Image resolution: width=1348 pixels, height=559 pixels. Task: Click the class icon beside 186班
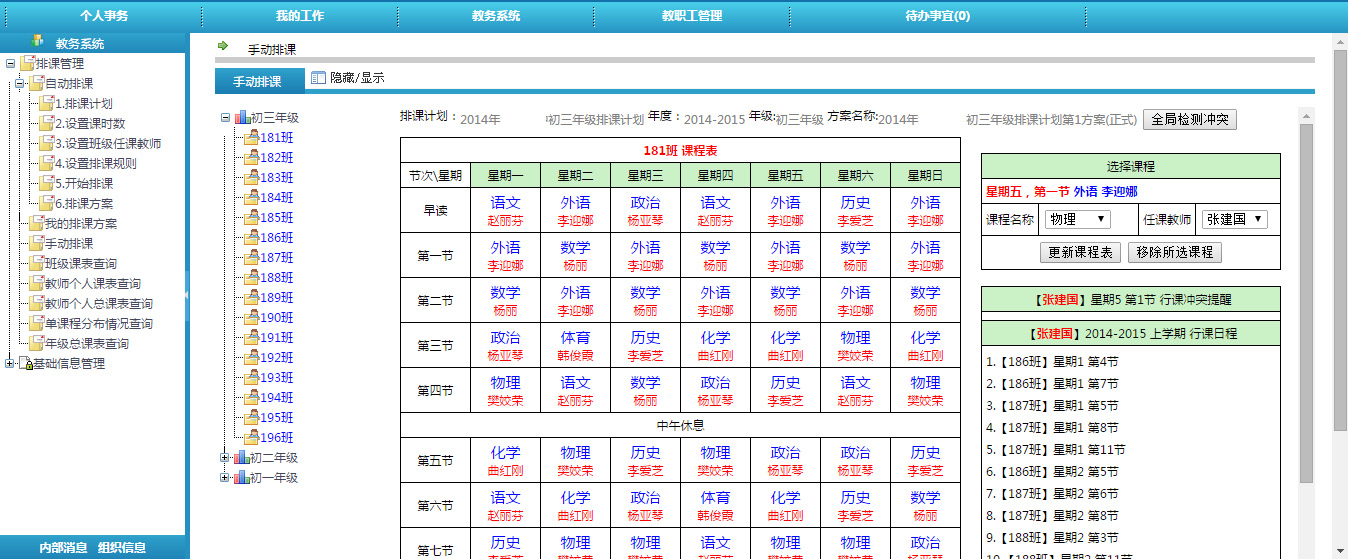(252, 238)
